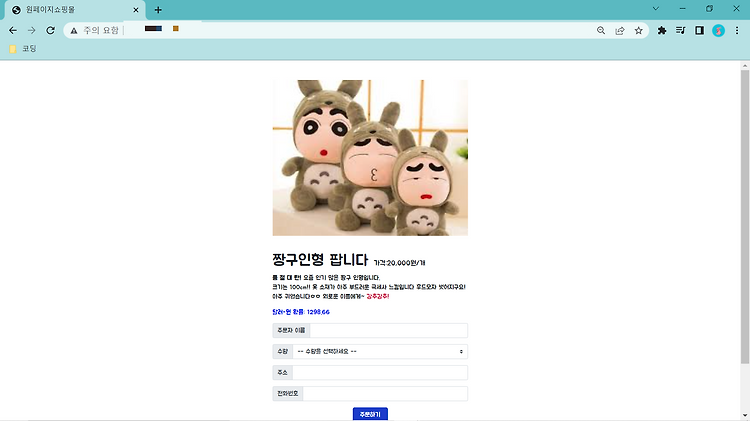Open the Extensions puzzle icon
The height and width of the screenshot is (421, 750).
pyautogui.click(x=662, y=30)
